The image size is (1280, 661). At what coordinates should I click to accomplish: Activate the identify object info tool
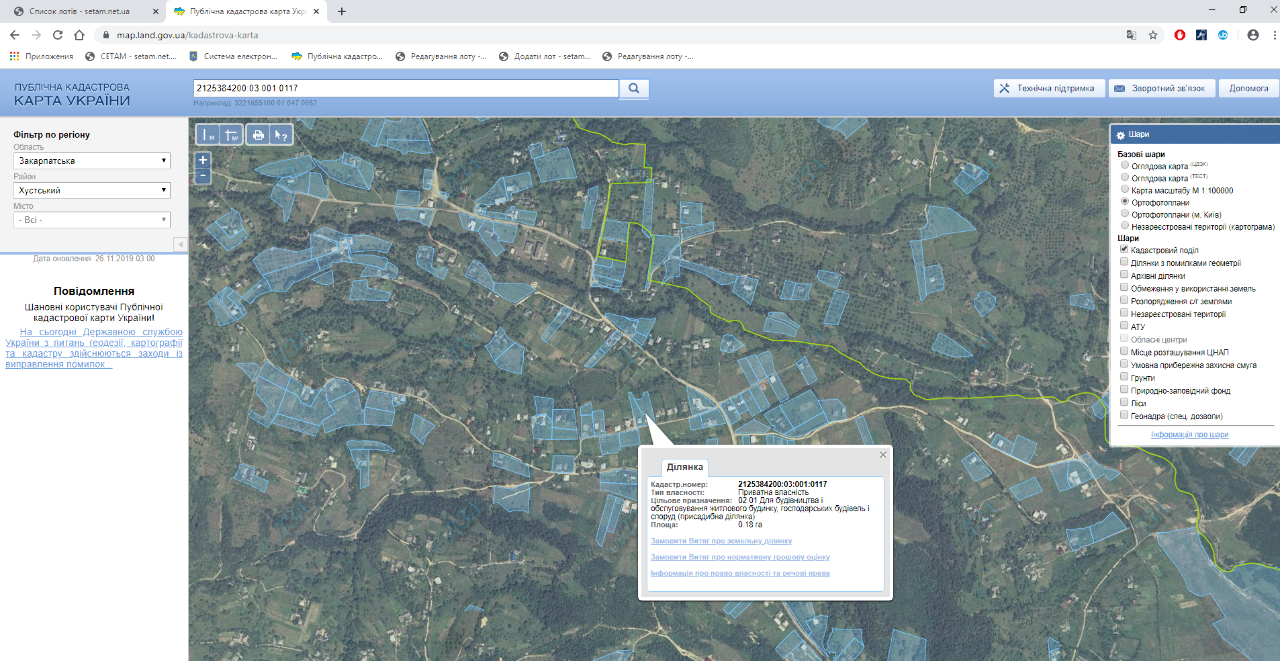coord(281,135)
